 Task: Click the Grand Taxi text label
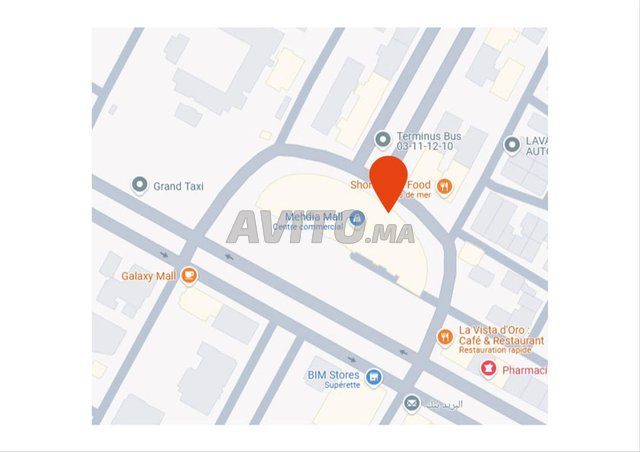pos(178,186)
